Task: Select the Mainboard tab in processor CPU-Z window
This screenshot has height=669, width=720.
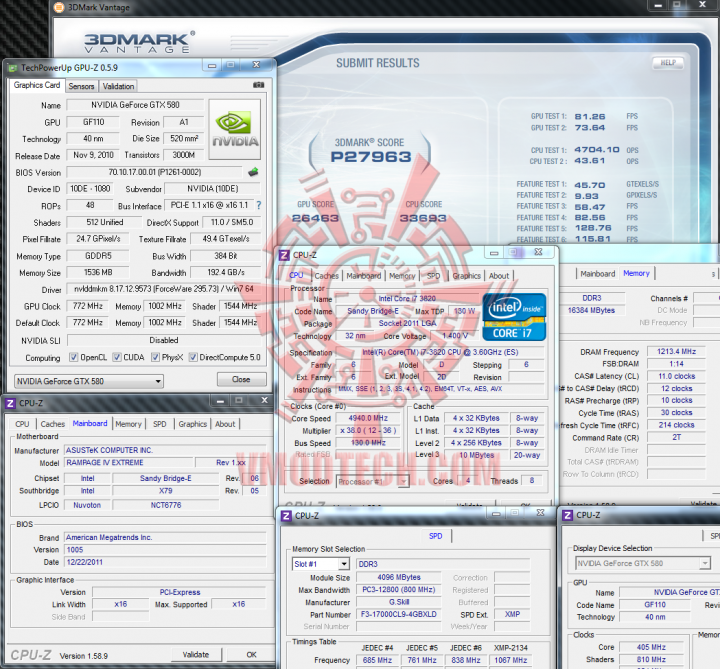Action: coord(364,275)
